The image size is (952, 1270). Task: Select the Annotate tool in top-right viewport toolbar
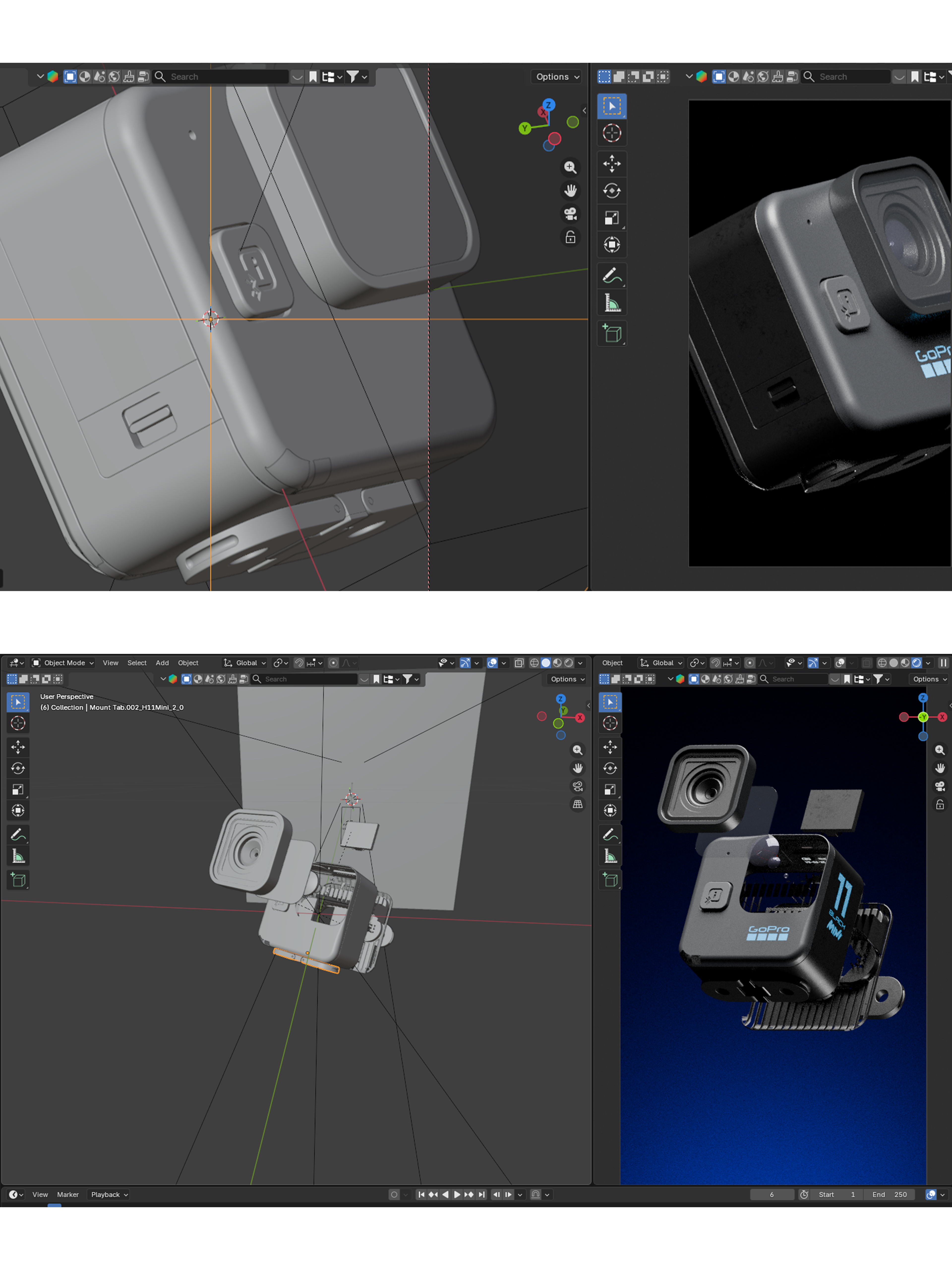(x=612, y=276)
